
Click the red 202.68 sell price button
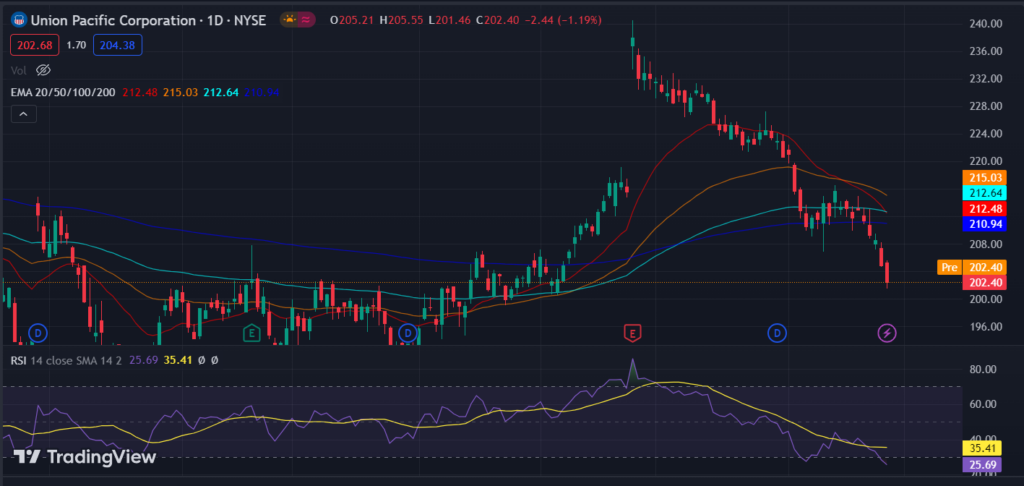point(35,45)
